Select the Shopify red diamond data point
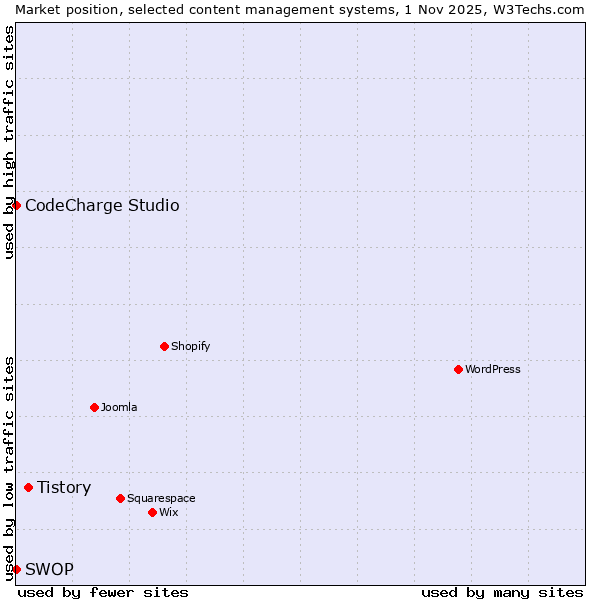Image resolution: width=600 pixels, height=600 pixels. coord(165,346)
